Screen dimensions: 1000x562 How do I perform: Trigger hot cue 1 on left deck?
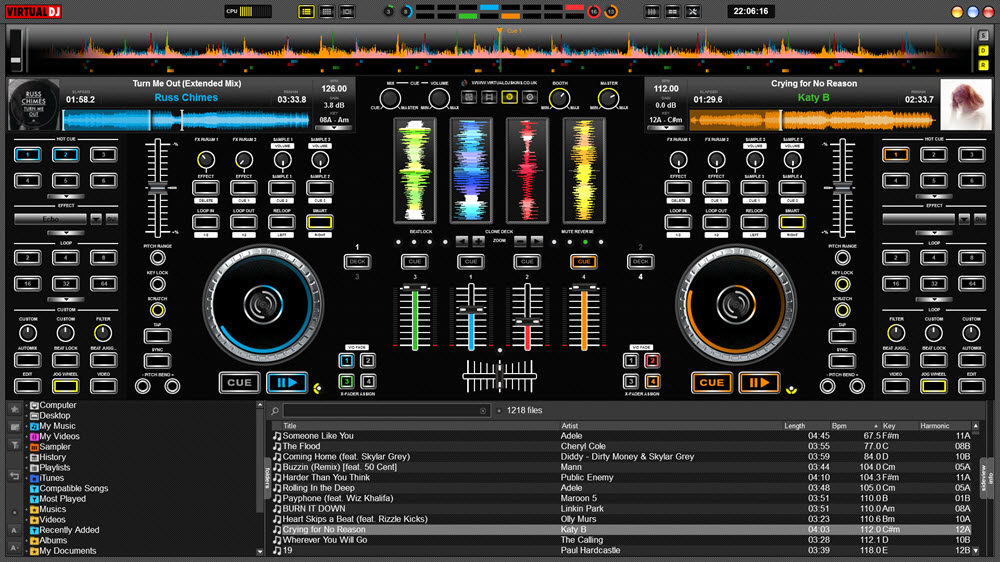27,154
